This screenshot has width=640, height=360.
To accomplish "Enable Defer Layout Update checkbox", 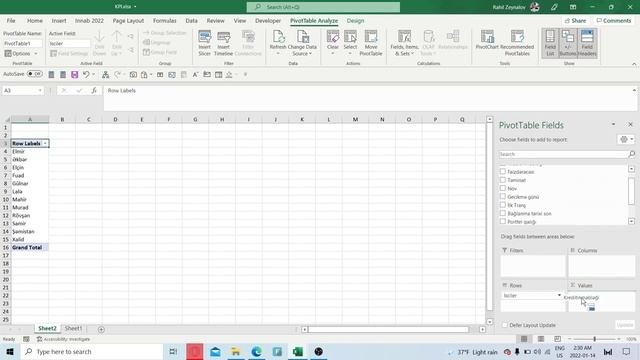I will point(505,325).
